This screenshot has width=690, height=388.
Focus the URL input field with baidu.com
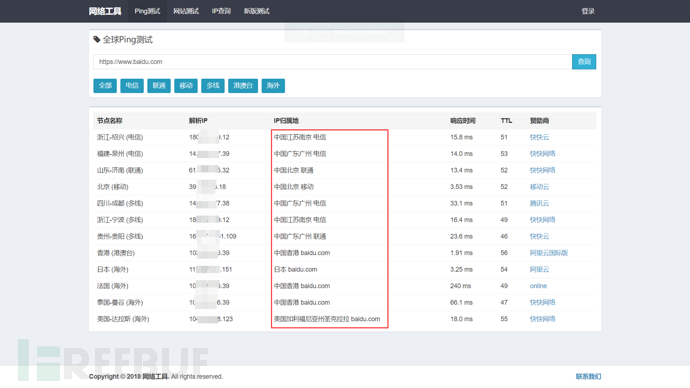332,62
